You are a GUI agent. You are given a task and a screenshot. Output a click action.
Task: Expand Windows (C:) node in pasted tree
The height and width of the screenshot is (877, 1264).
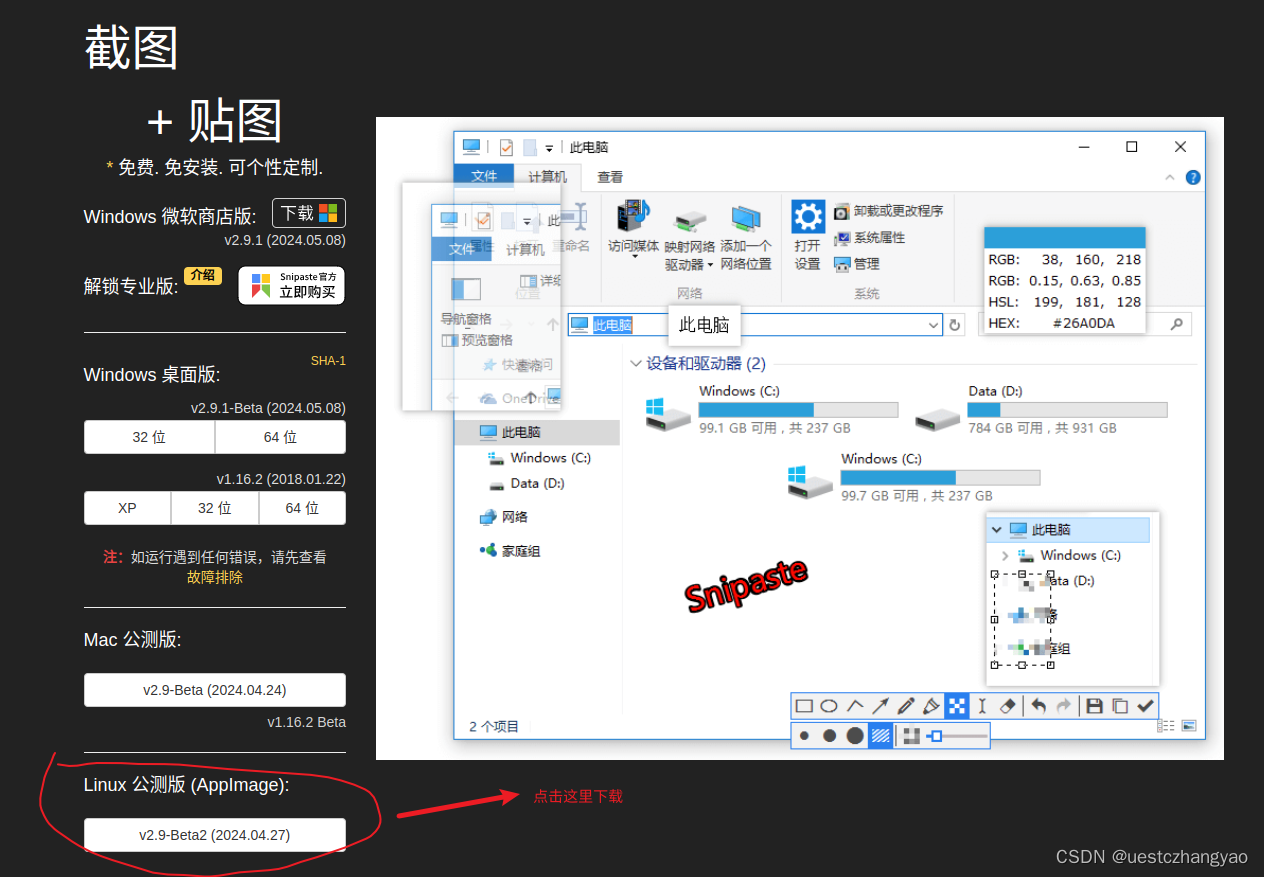(1005, 555)
